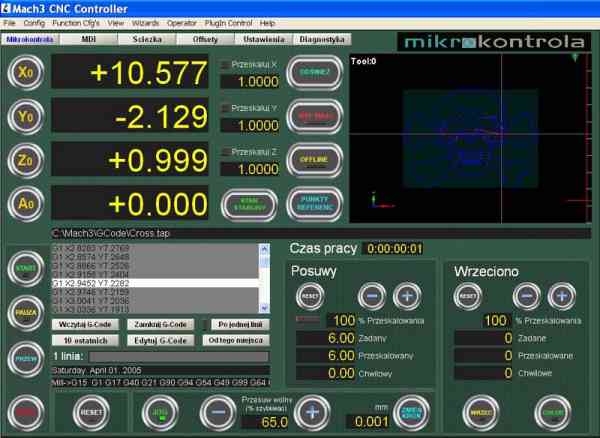Pause the program with yellow PAUZA button

coord(26,313)
